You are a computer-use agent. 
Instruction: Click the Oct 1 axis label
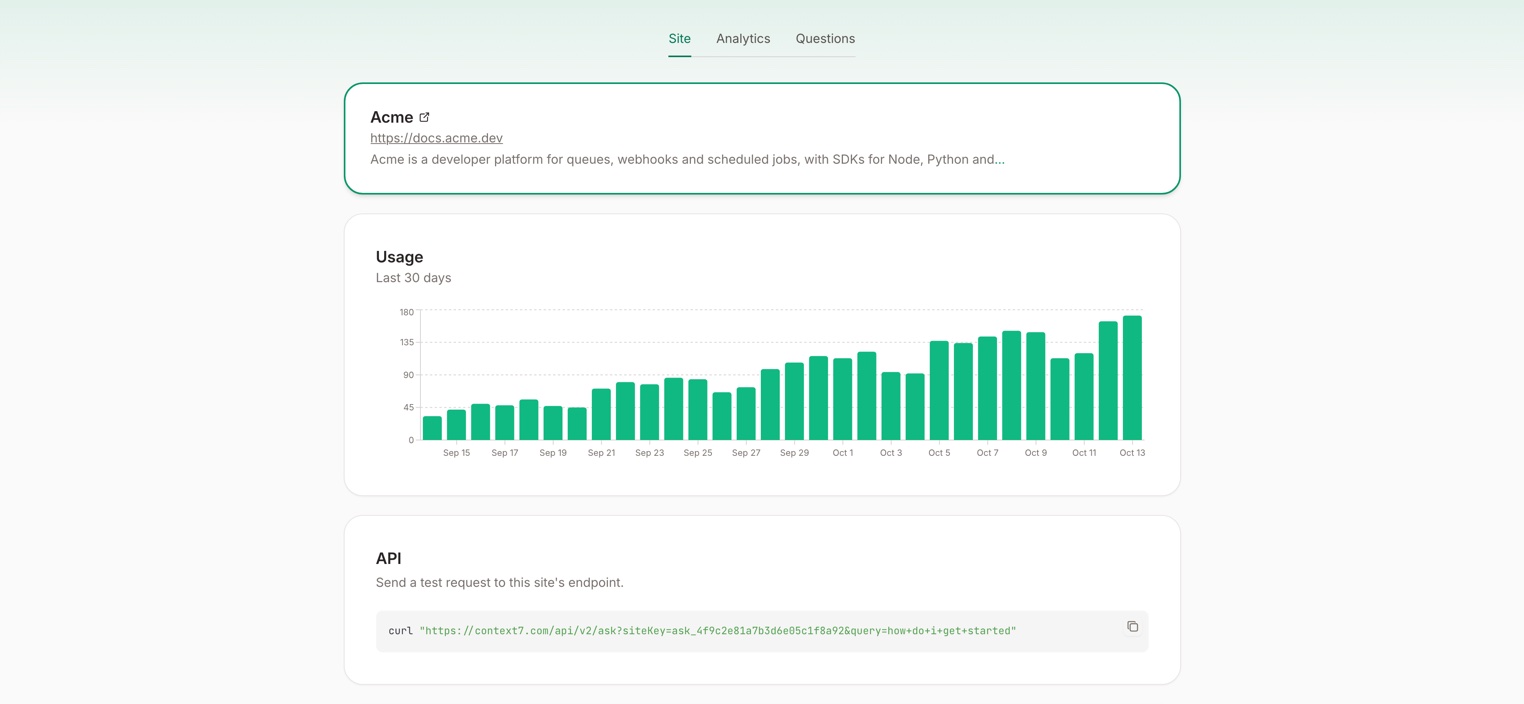[843, 453]
